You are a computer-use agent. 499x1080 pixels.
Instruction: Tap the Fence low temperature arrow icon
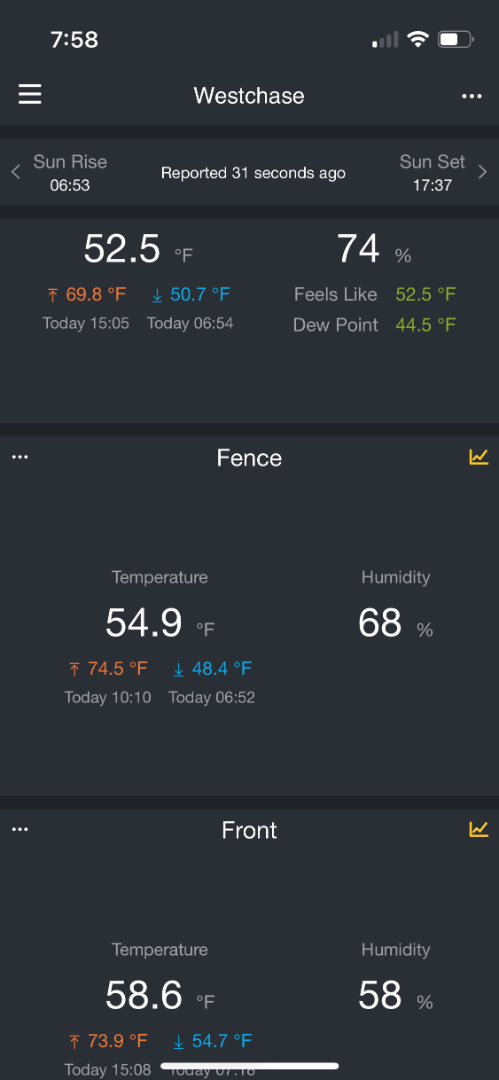tap(179, 669)
